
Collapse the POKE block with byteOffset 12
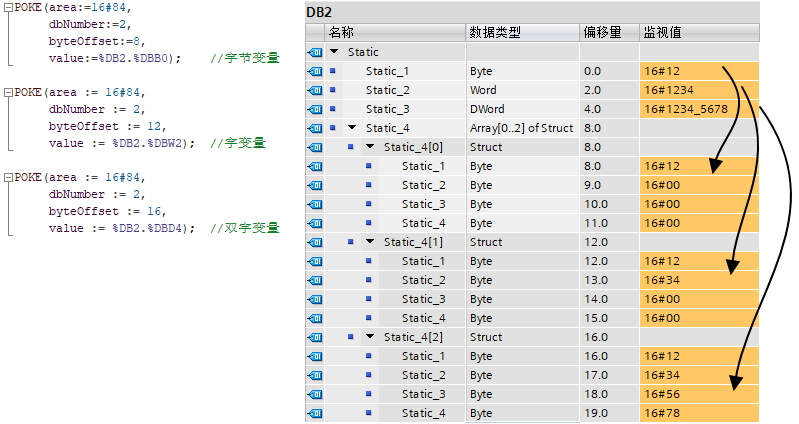click(x=8, y=92)
